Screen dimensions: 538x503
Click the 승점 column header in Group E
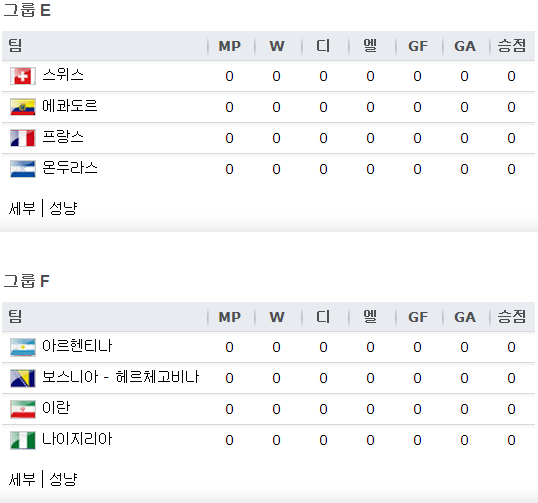point(512,46)
